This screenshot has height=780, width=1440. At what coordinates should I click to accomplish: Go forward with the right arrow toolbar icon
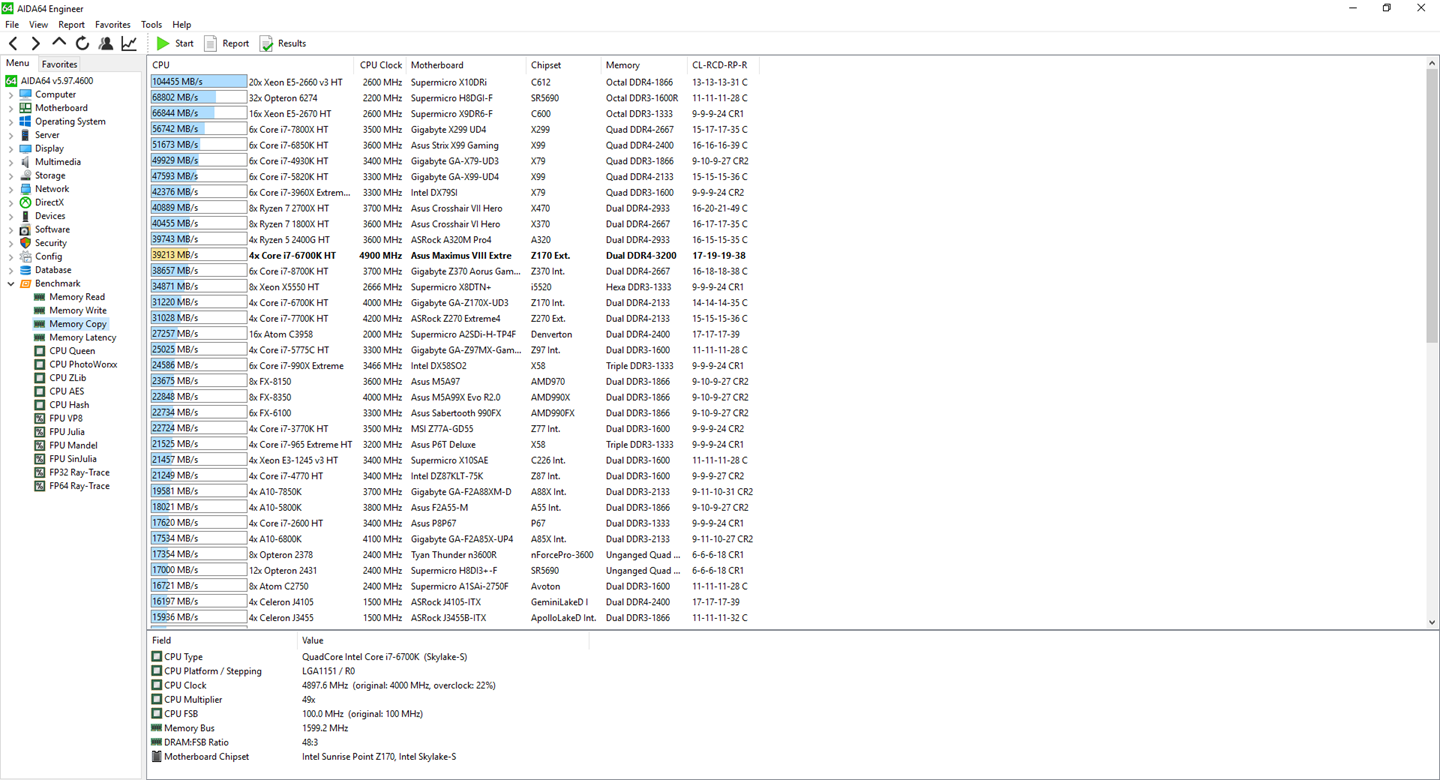36,43
